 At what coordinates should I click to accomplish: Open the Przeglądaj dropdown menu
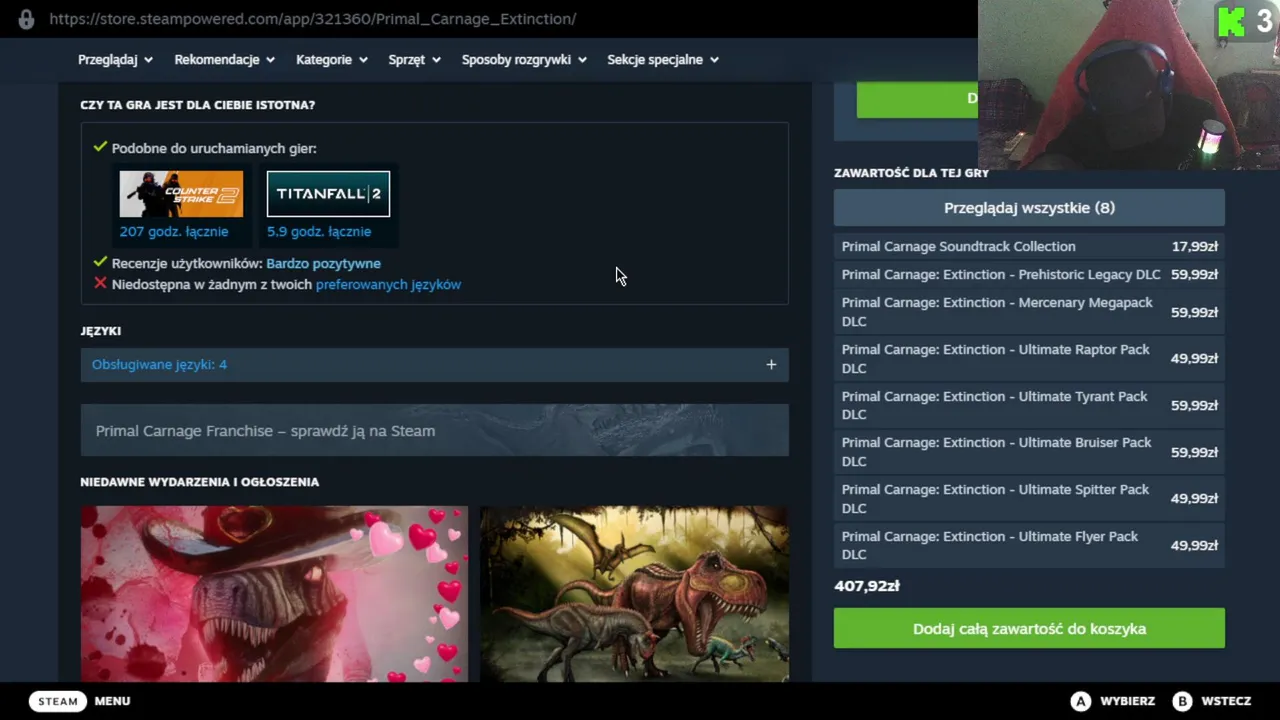pos(115,60)
